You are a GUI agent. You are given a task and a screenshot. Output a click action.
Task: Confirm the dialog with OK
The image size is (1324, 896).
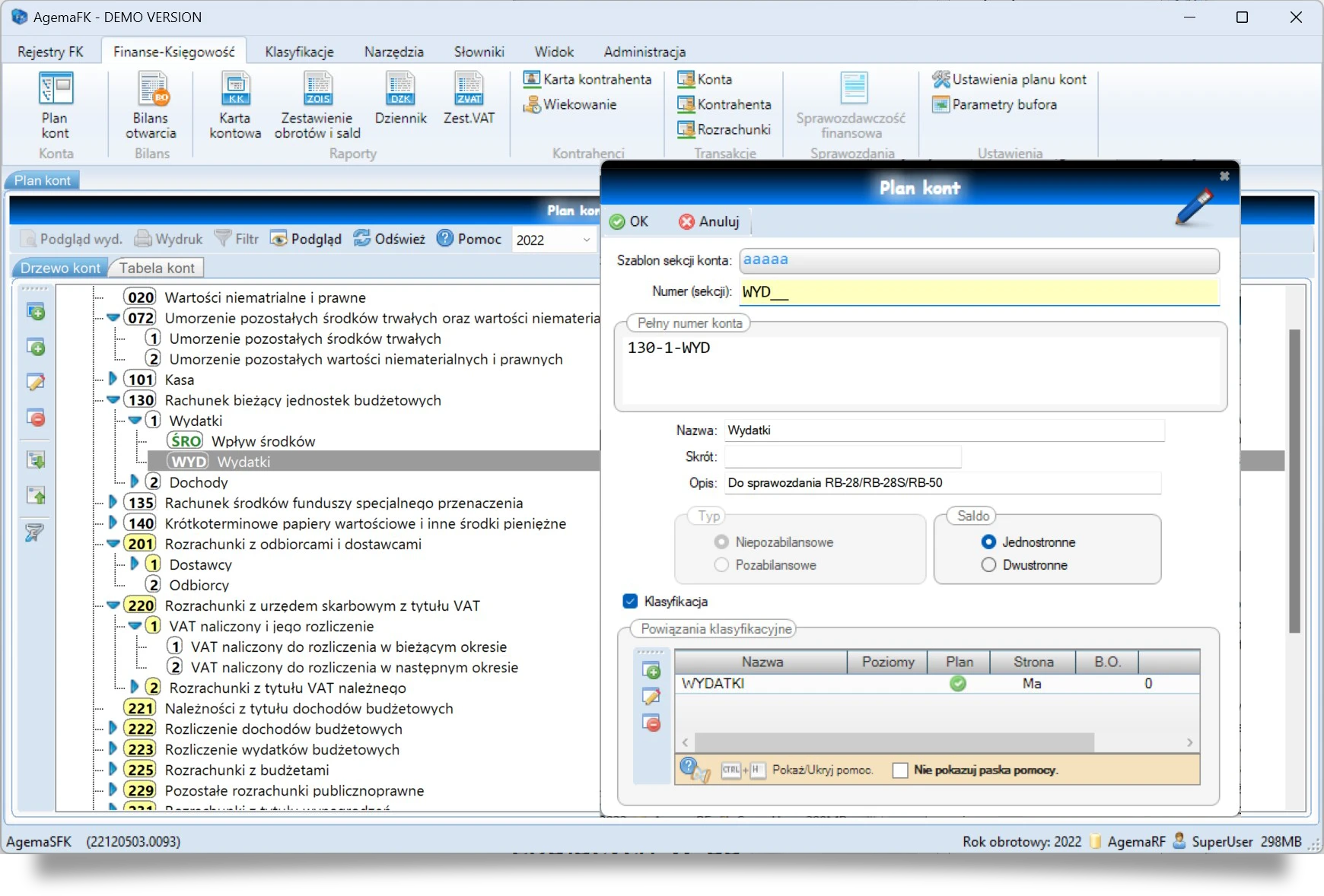click(x=629, y=221)
